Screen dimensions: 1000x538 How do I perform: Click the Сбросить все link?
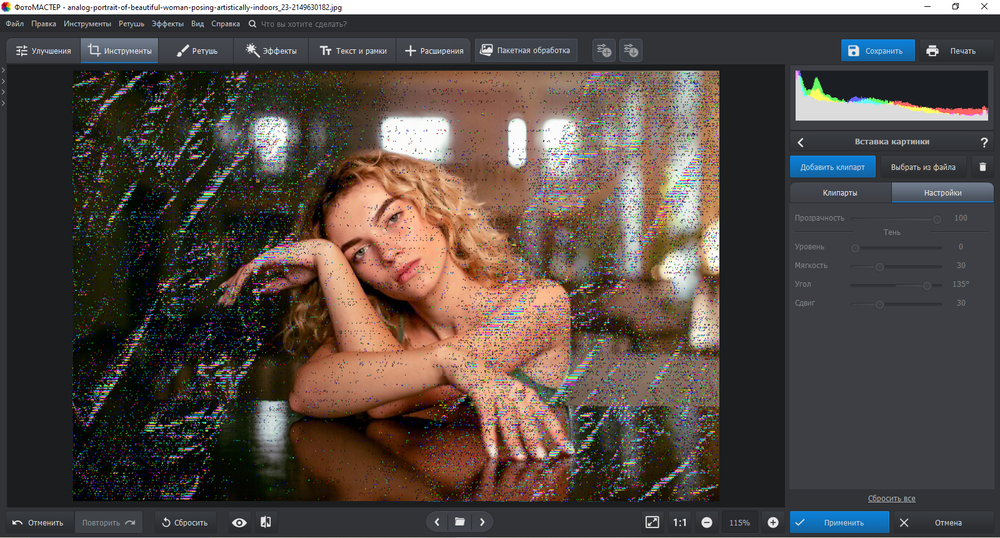[x=890, y=498]
